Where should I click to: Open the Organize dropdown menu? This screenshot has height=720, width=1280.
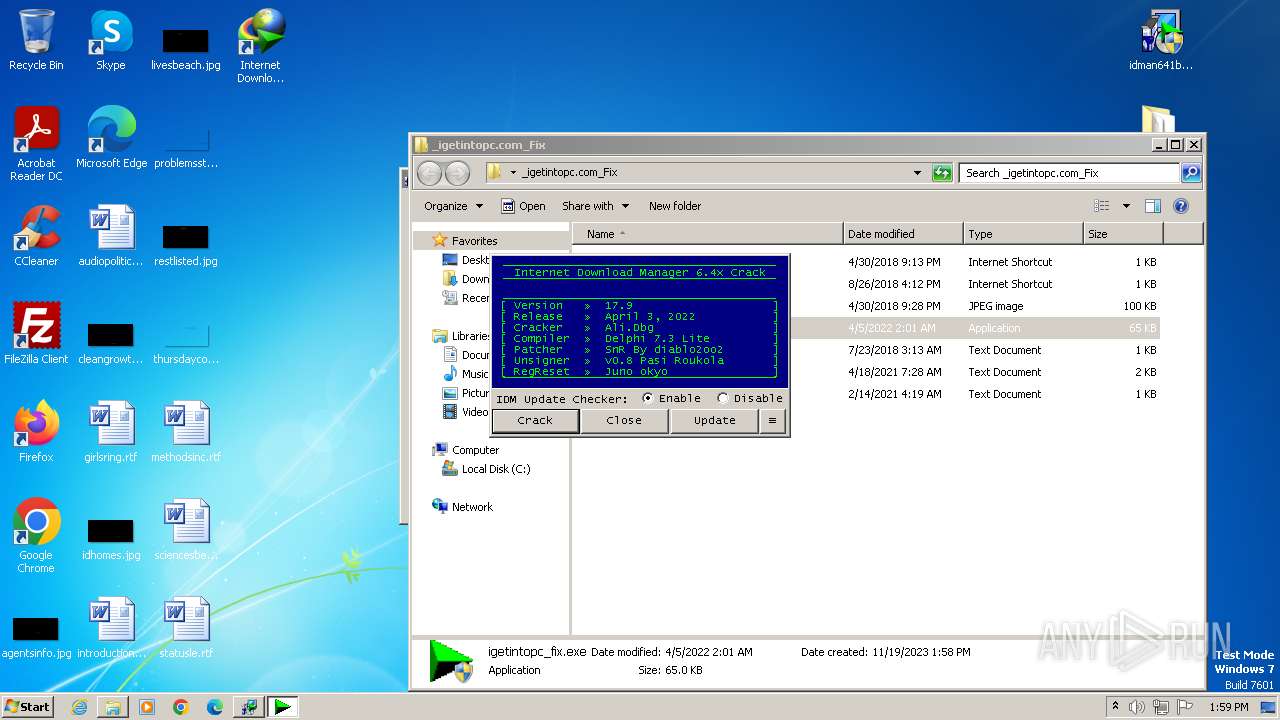[x=453, y=206]
